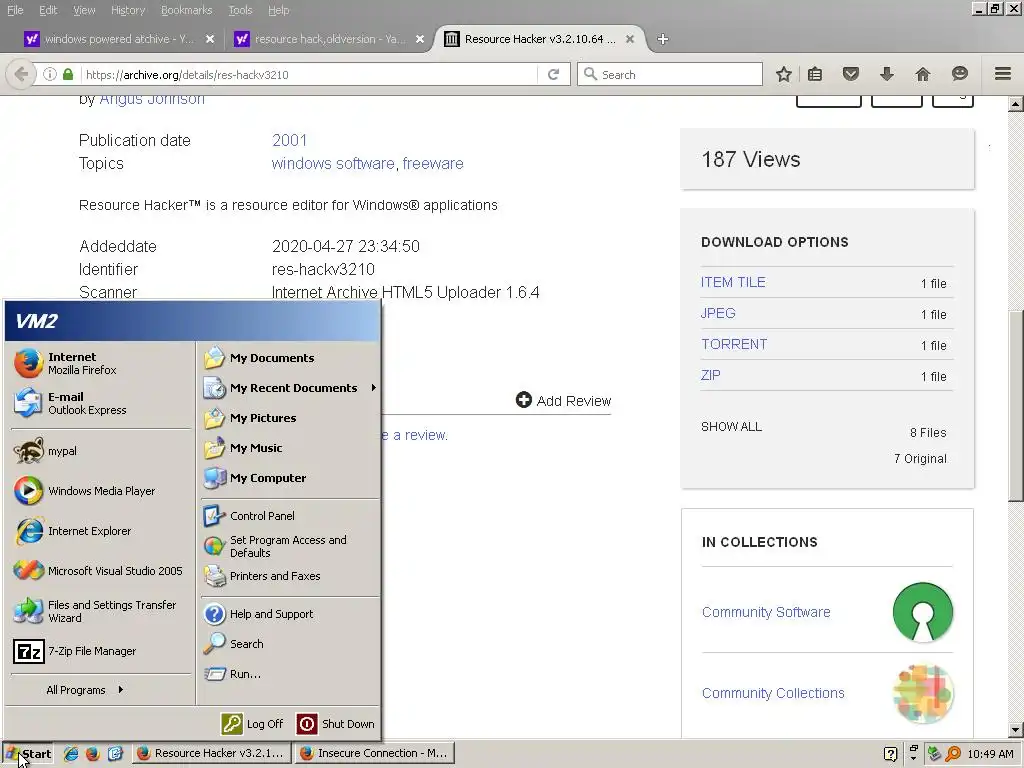Open 7-Zip File Manager

pos(101,651)
